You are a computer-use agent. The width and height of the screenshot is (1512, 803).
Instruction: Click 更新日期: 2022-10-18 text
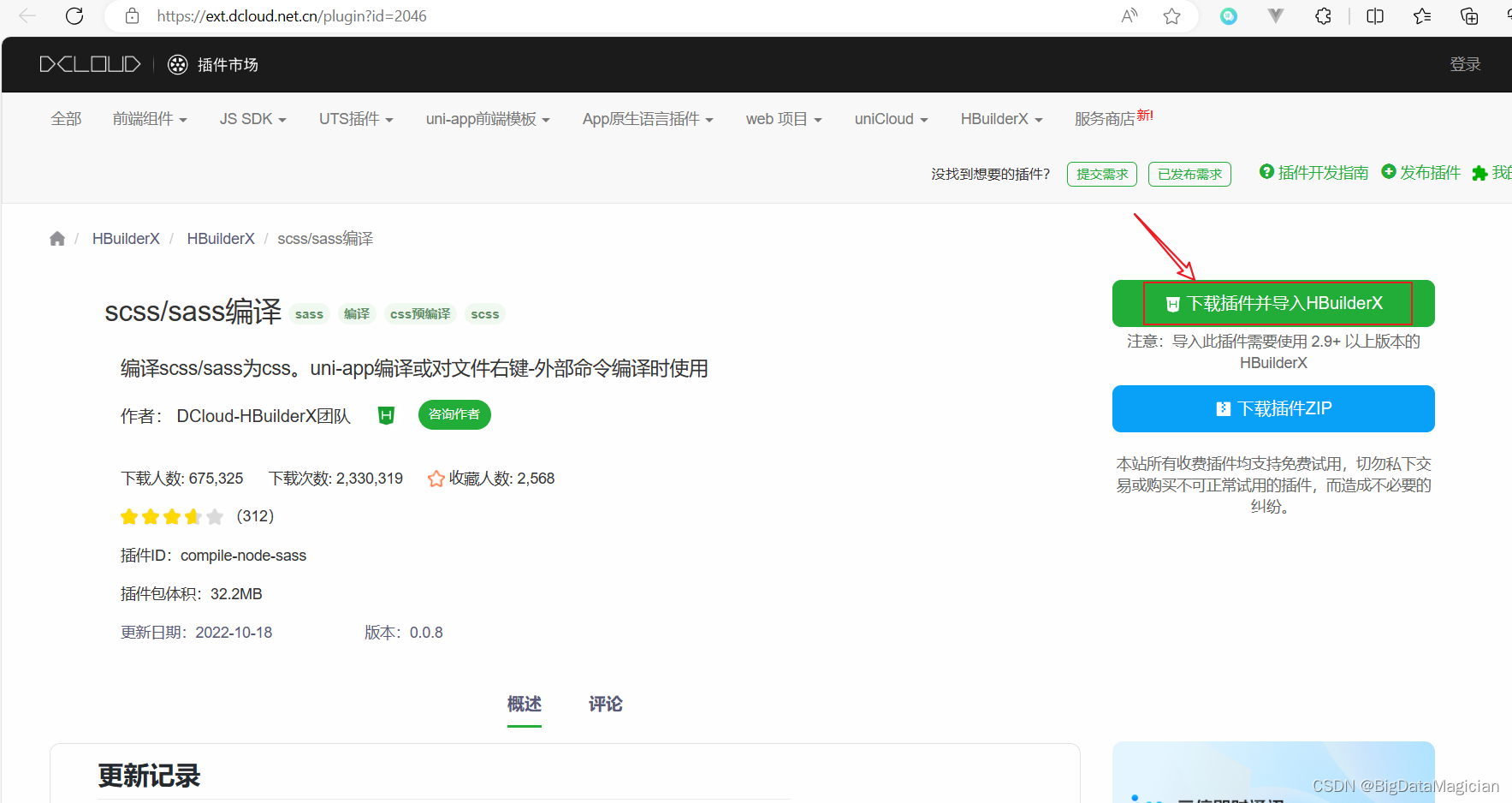[196, 633]
